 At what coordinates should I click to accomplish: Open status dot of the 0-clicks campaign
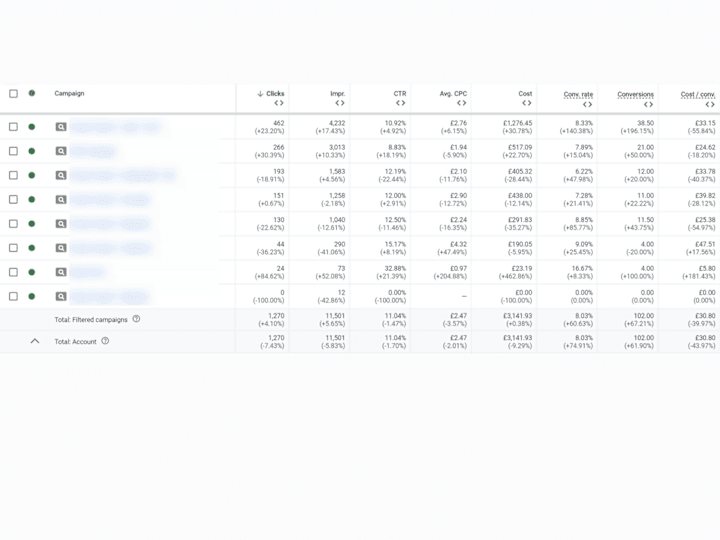click(32, 297)
